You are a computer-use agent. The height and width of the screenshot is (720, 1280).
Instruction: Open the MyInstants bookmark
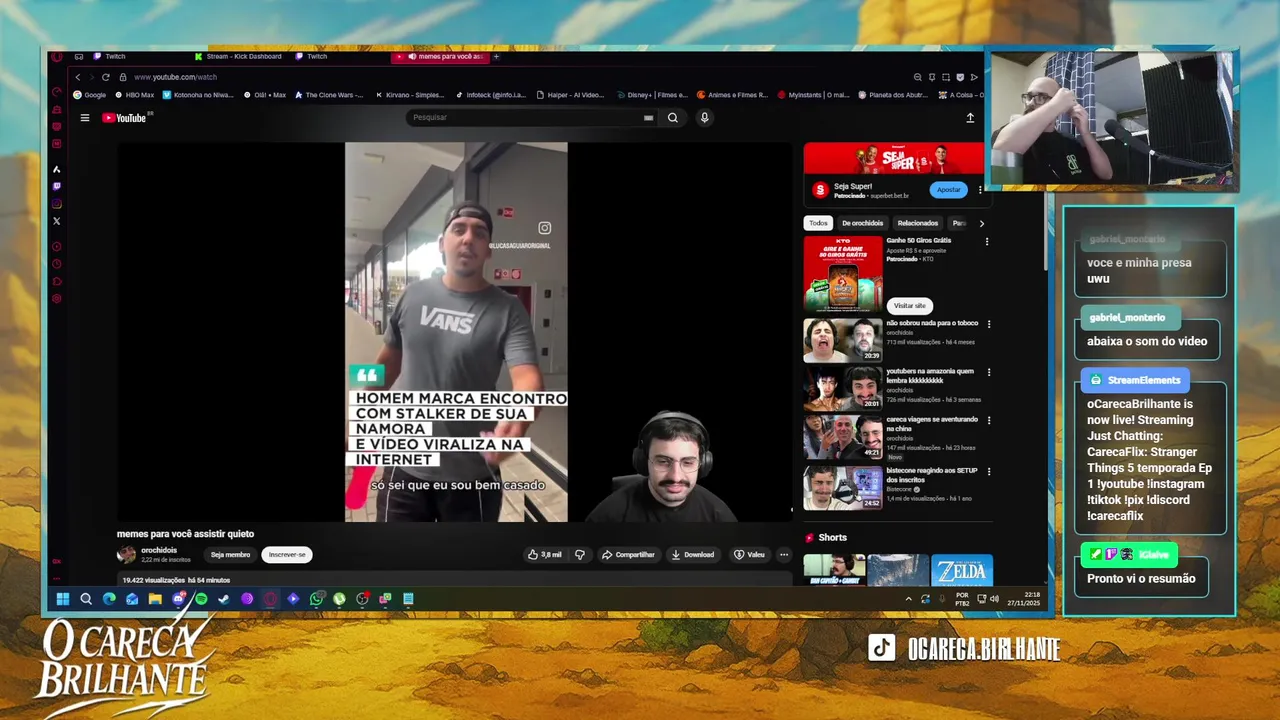[x=812, y=95]
